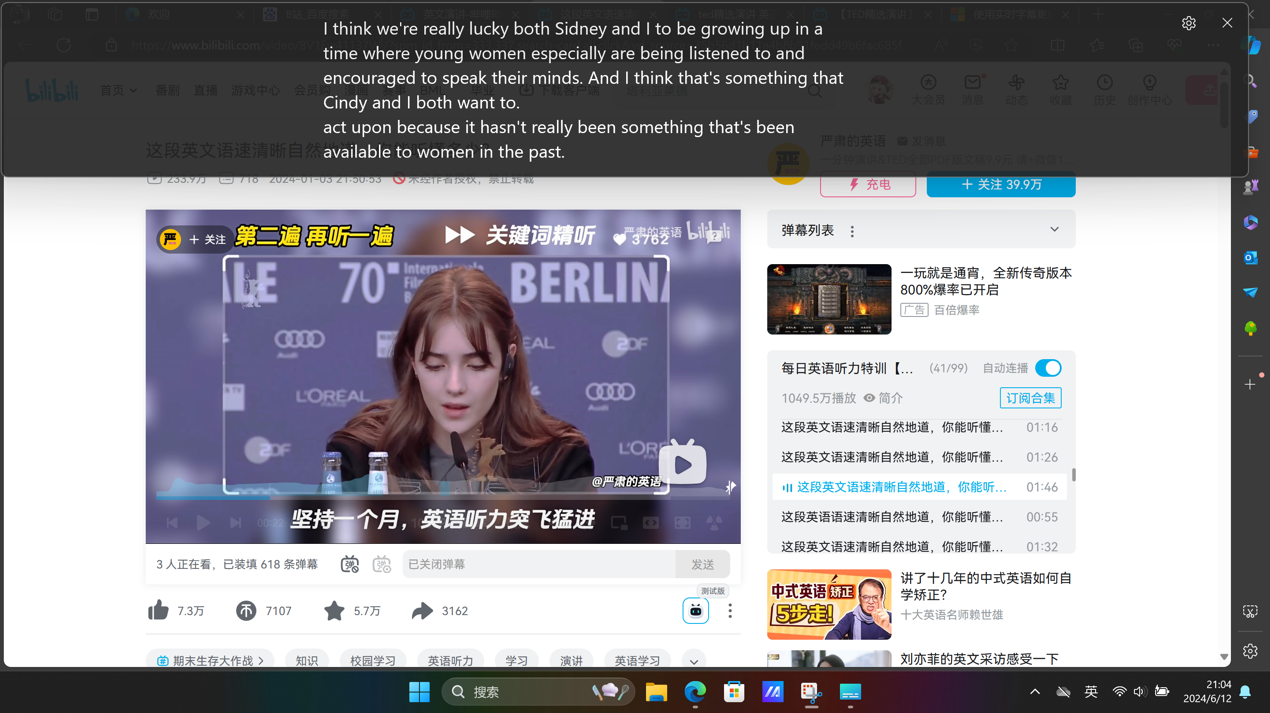Open the three-dot more menu beside likes
Viewport: 1270px width, 713px height.
click(x=730, y=611)
